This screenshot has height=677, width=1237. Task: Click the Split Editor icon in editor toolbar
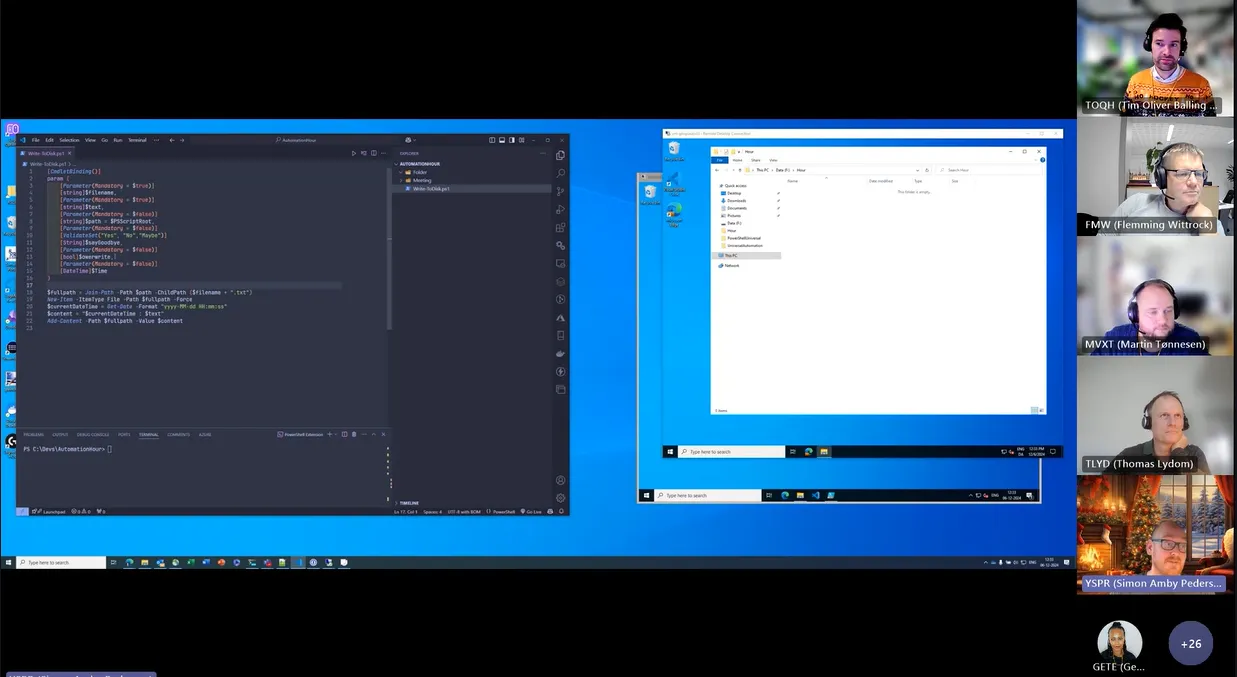374,153
